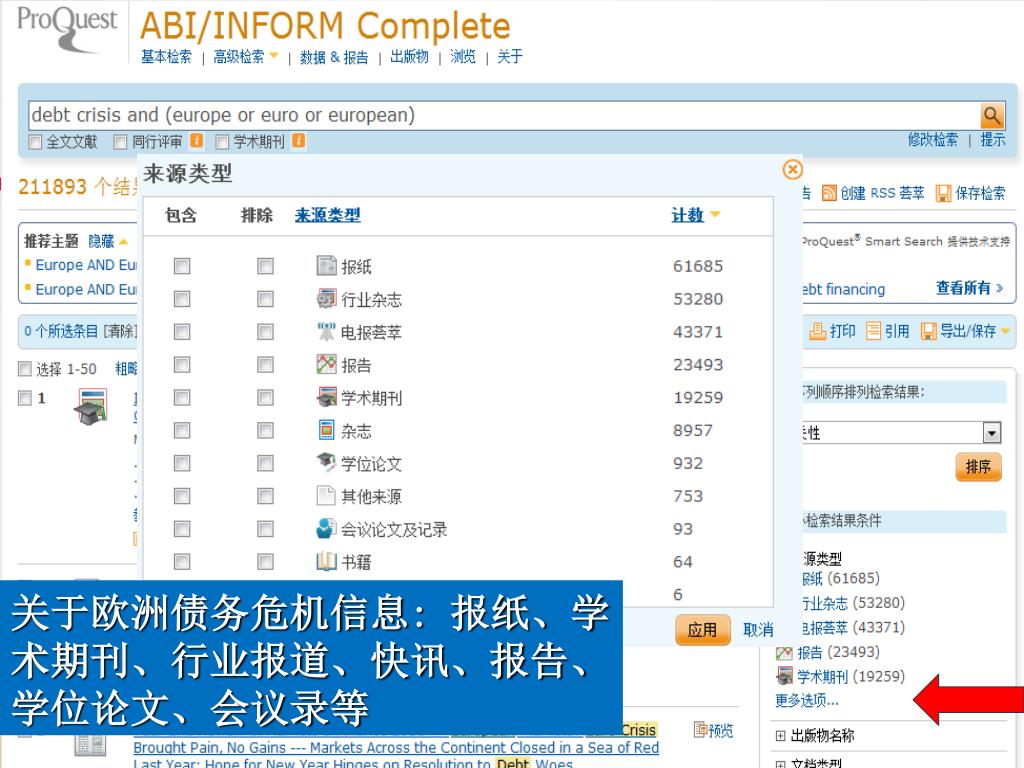
Task: Click result 1 scholarly journal thumbnail icon
Action: tap(91, 407)
